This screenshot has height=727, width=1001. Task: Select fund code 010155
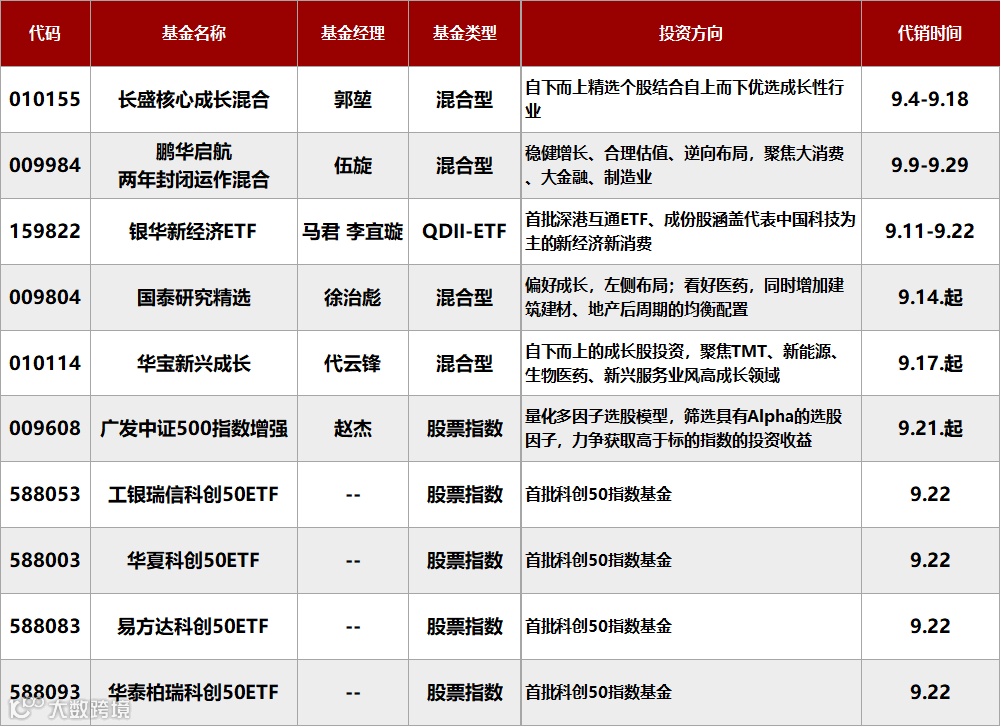click(45, 100)
